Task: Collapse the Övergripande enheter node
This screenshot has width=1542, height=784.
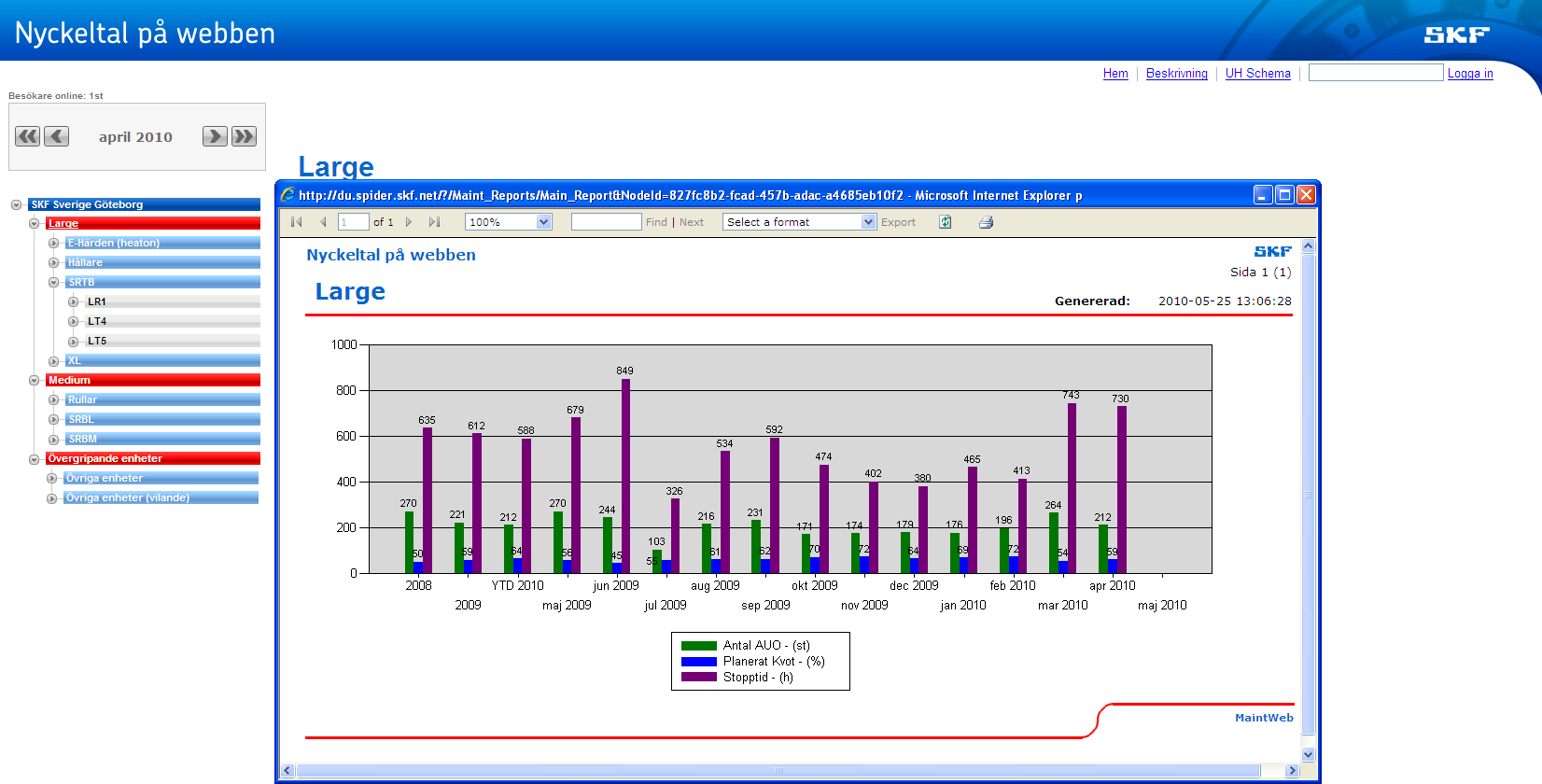Action: coord(35,459)
